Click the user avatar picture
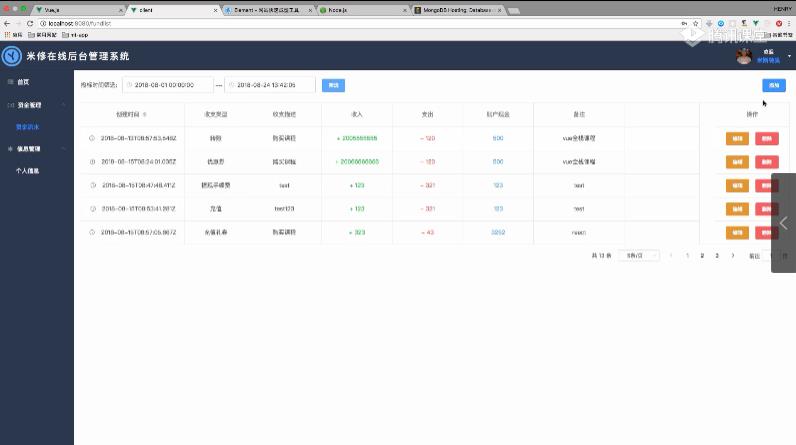The width and height of the screenshot is (796, 445). (x=744, y=56)
